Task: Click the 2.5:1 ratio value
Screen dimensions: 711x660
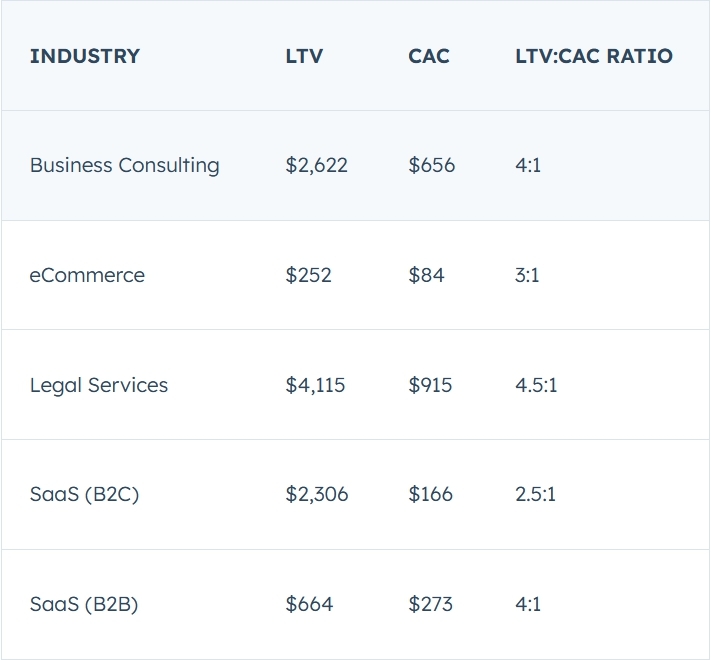Action: tap(536, 494)
